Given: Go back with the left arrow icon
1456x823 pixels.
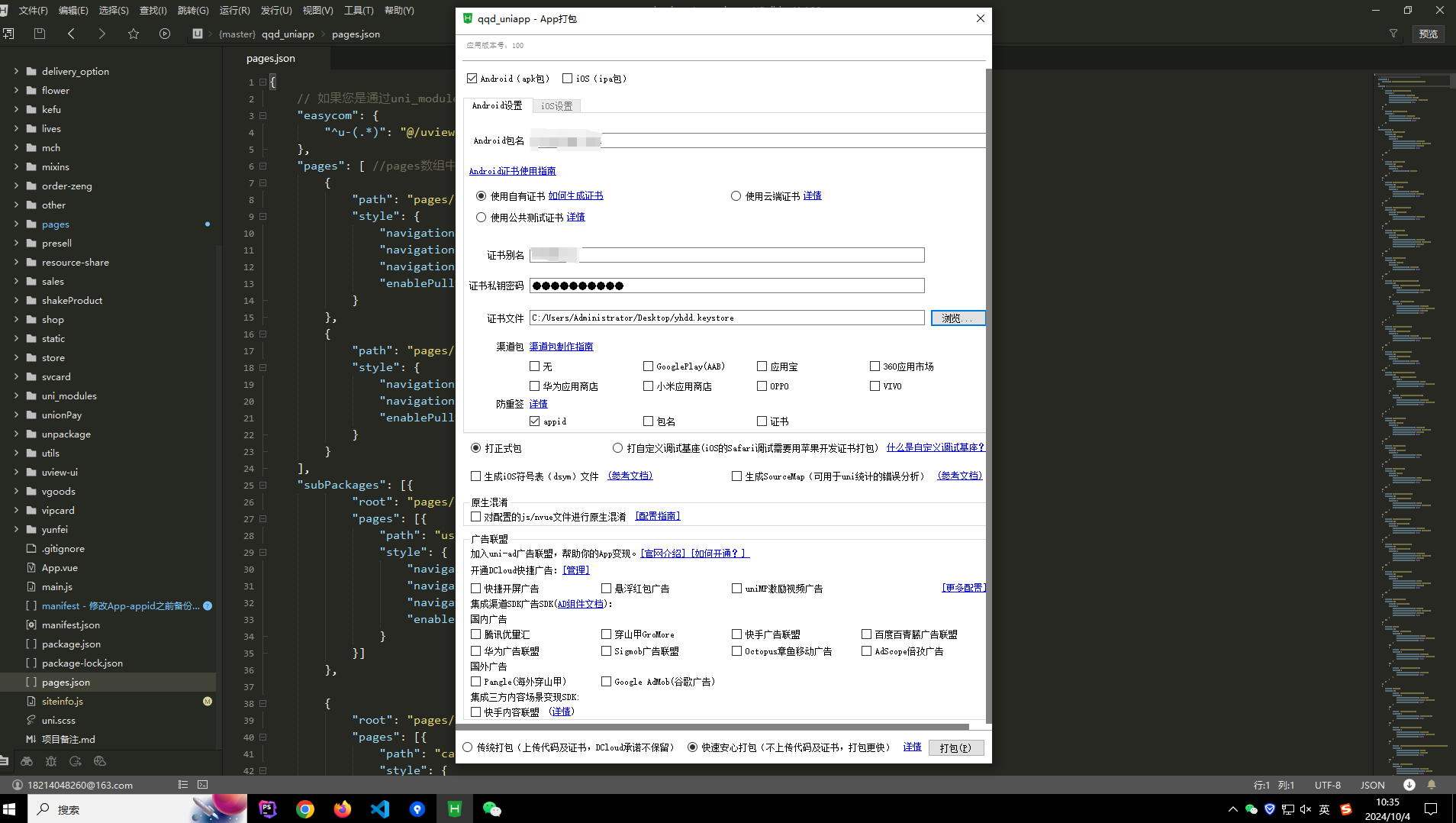Looking at the screenshot, I should point(71,34).
